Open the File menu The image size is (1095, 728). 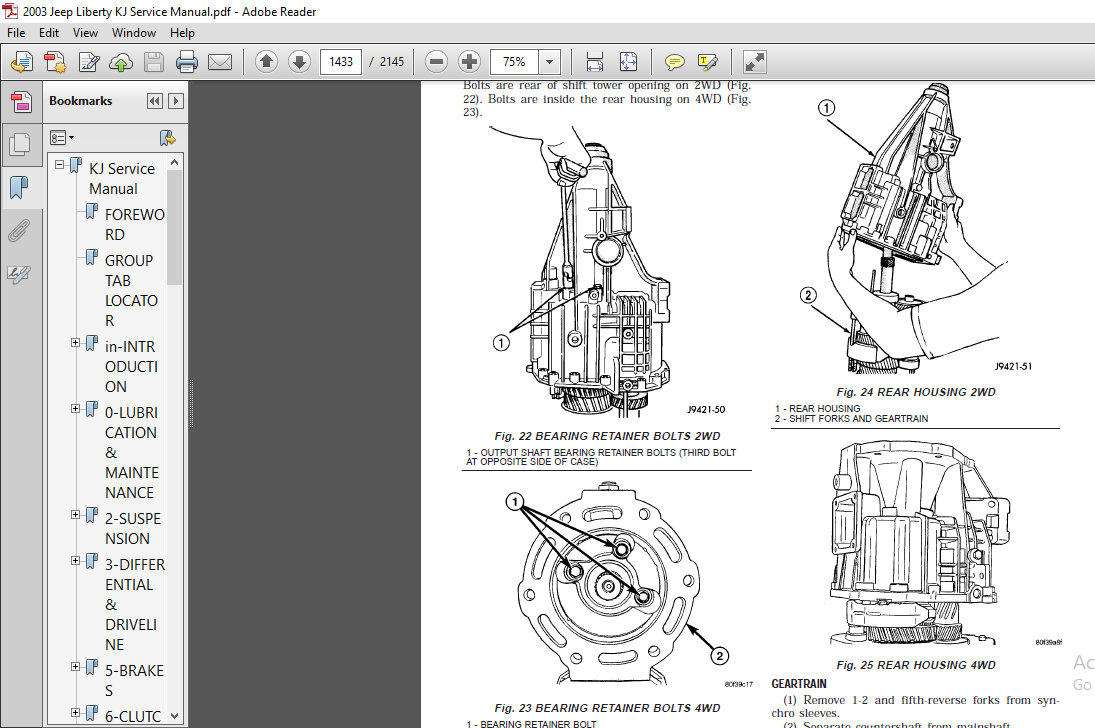coord(16,33)
